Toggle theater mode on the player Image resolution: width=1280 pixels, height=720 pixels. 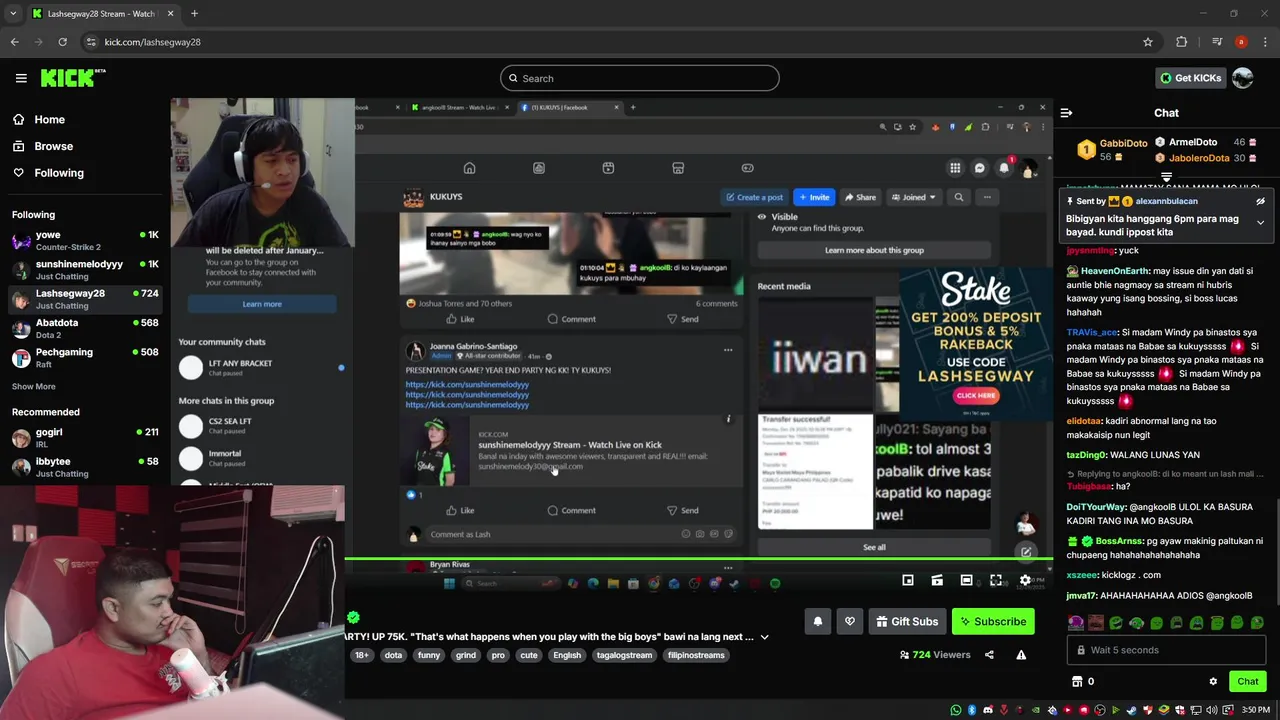(x=966, y=580)
